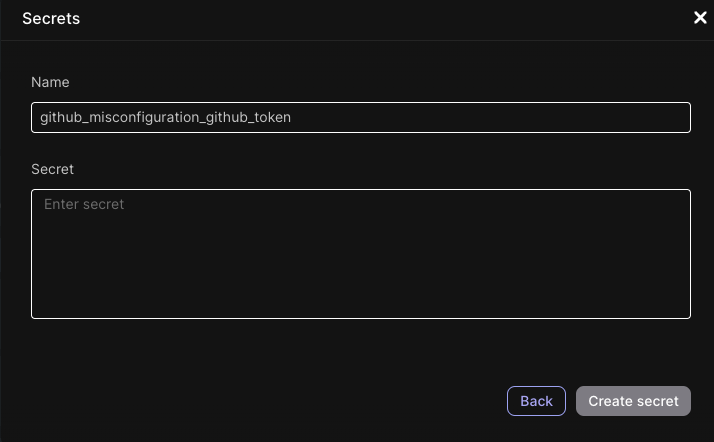Click the Enter secret placeholder text
Viewport: 714px width, 442px height.
[x=84, y=204]
